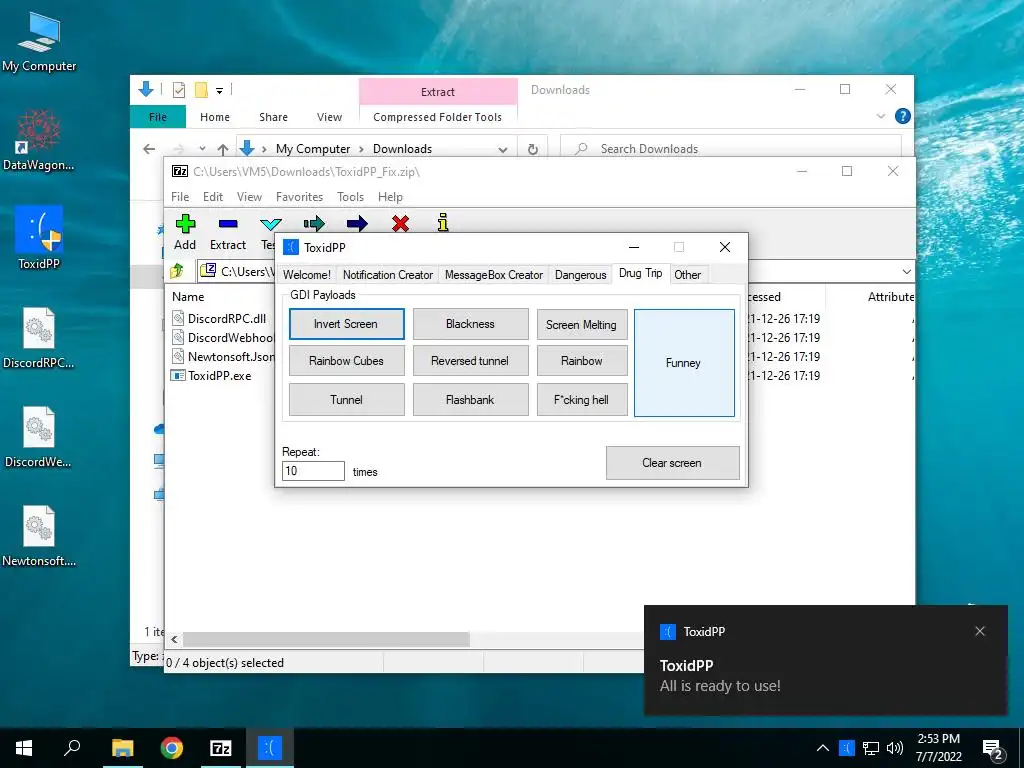Expand Explorer ribbon chevron
The width and height of the screenshot is (1024, 768).
tap(880, 116)
